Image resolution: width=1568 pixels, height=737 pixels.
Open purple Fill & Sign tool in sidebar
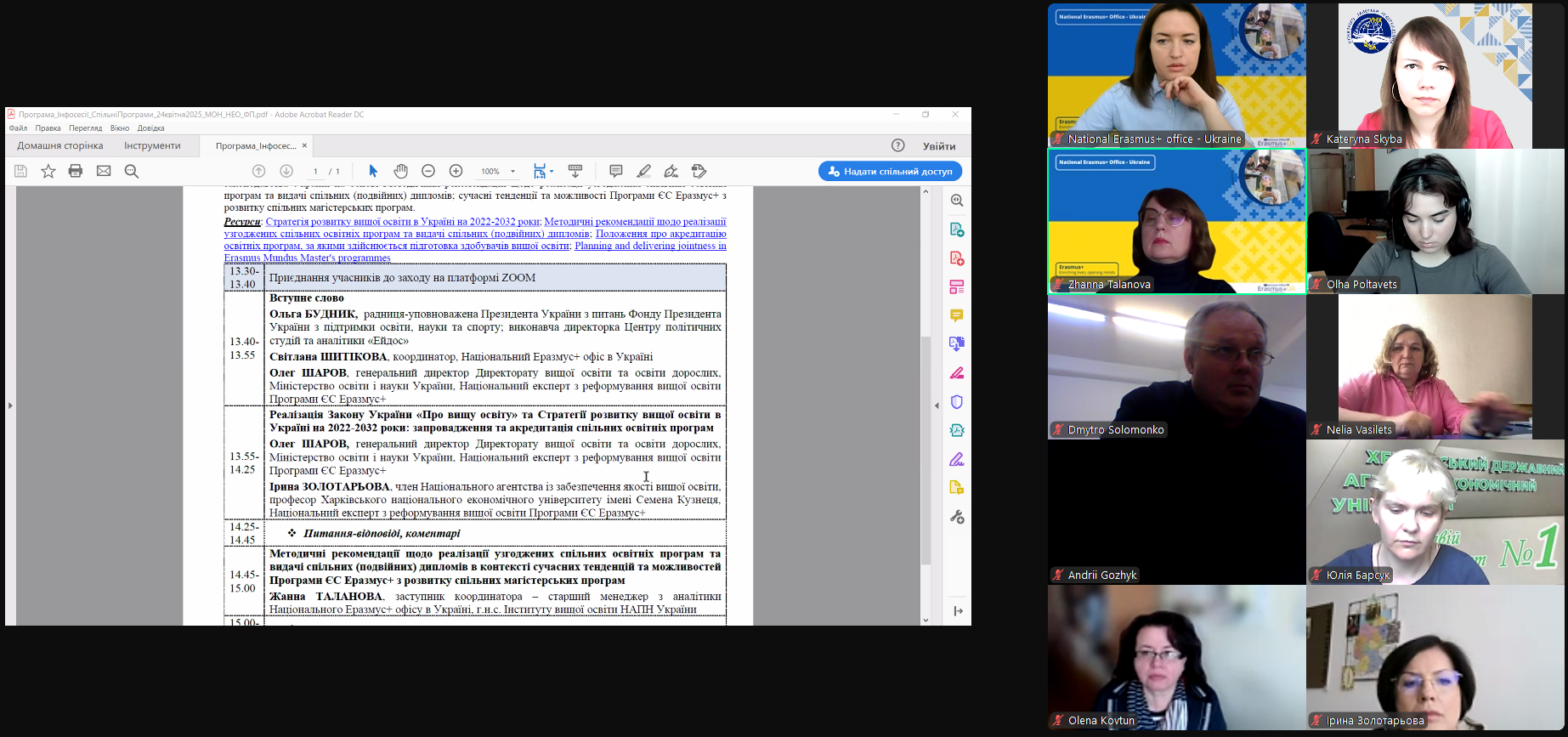point(957,459)
